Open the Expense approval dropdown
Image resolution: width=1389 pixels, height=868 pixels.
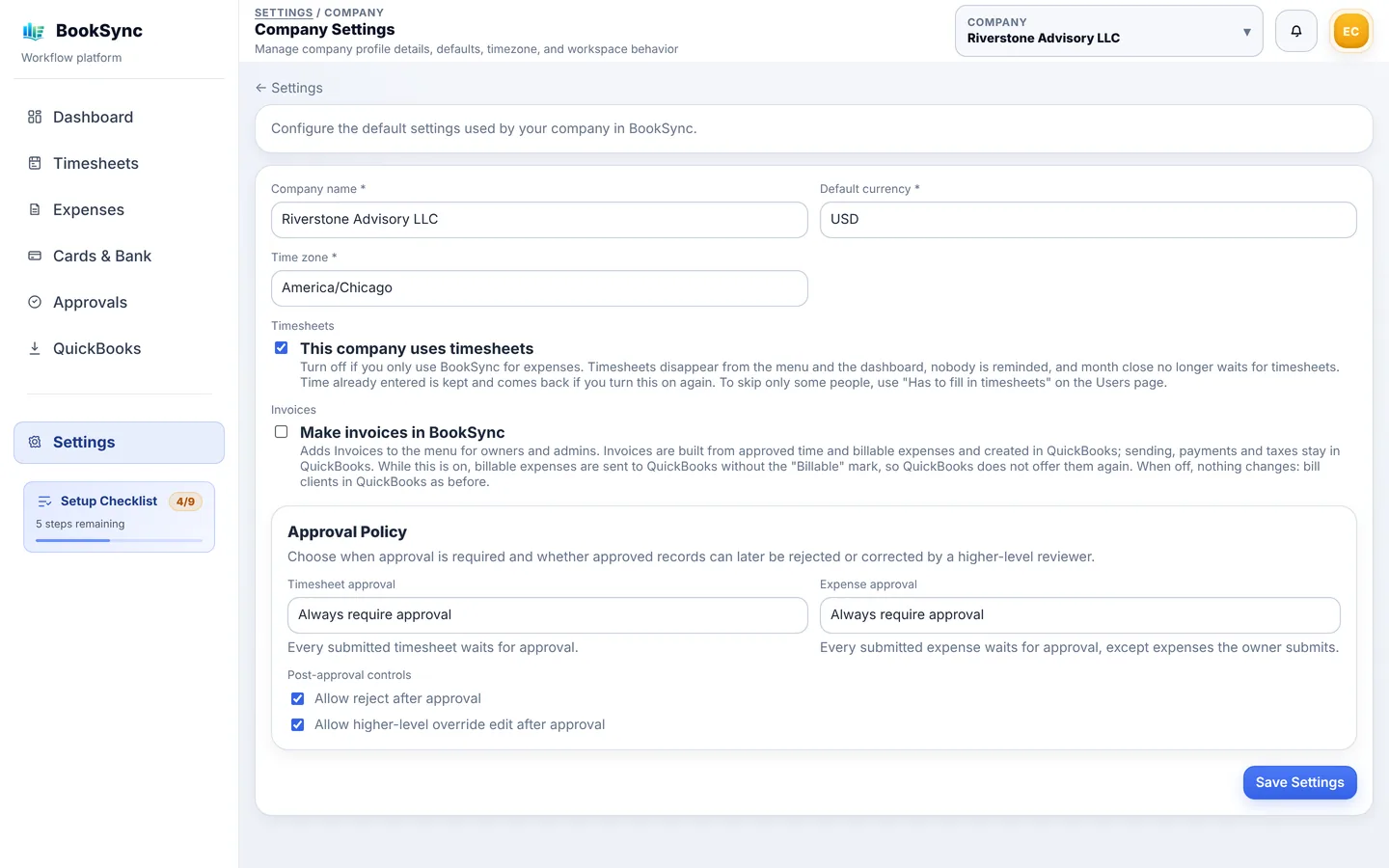coord(1079,615)
